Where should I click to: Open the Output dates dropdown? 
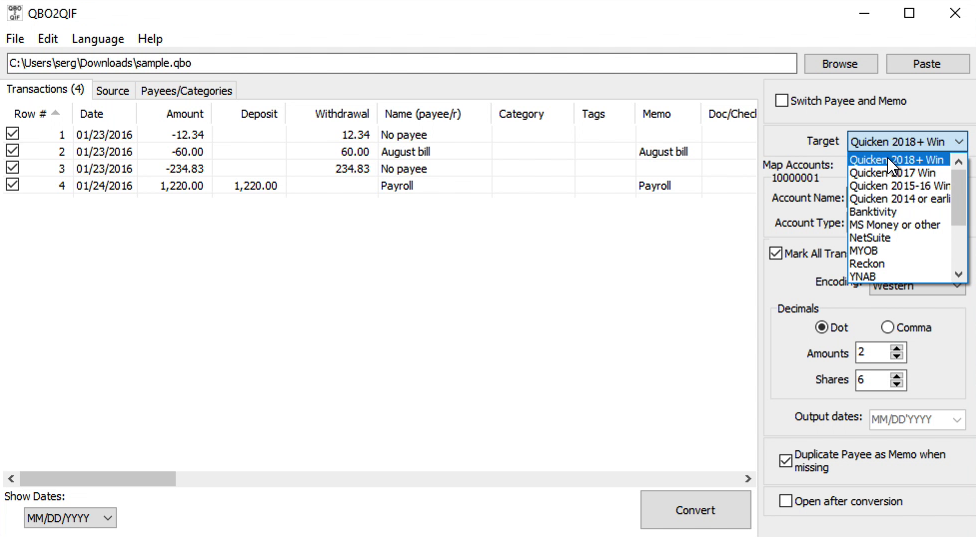(x=917, y=419)
